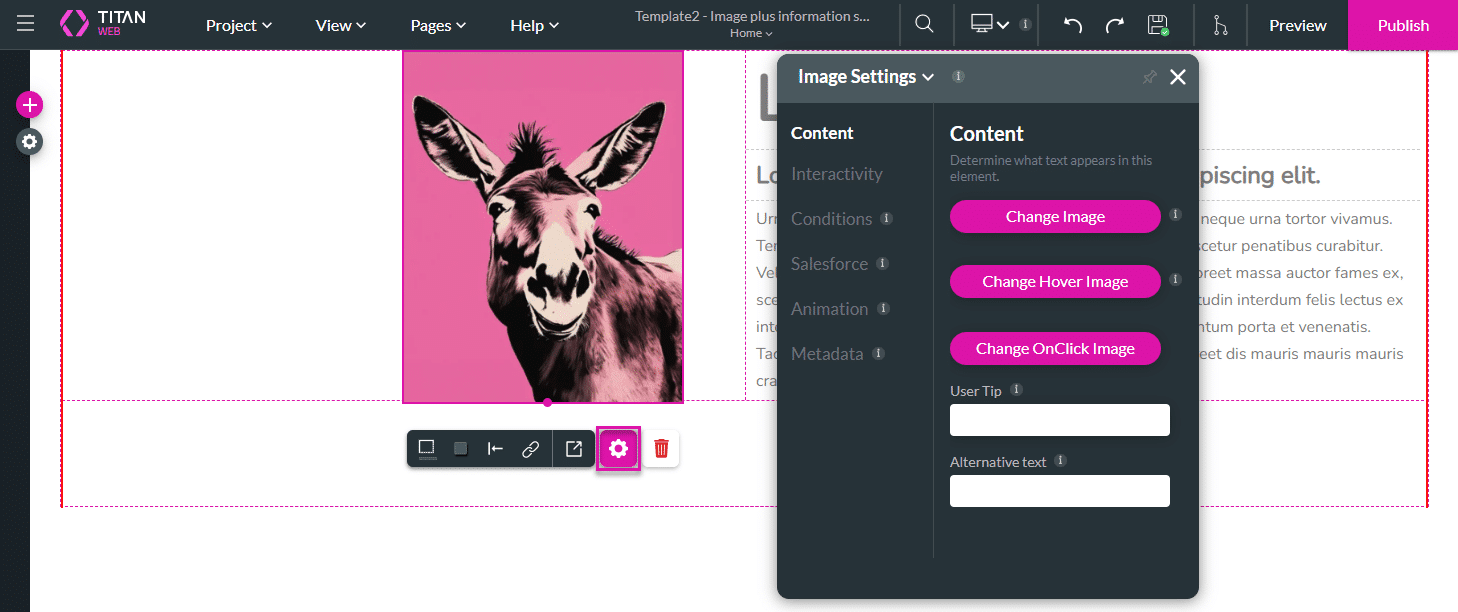Image resolution: width=1458 pixels, height=612 pixels.
Task: Open the hamburger menu at top left
Action: 25,24
